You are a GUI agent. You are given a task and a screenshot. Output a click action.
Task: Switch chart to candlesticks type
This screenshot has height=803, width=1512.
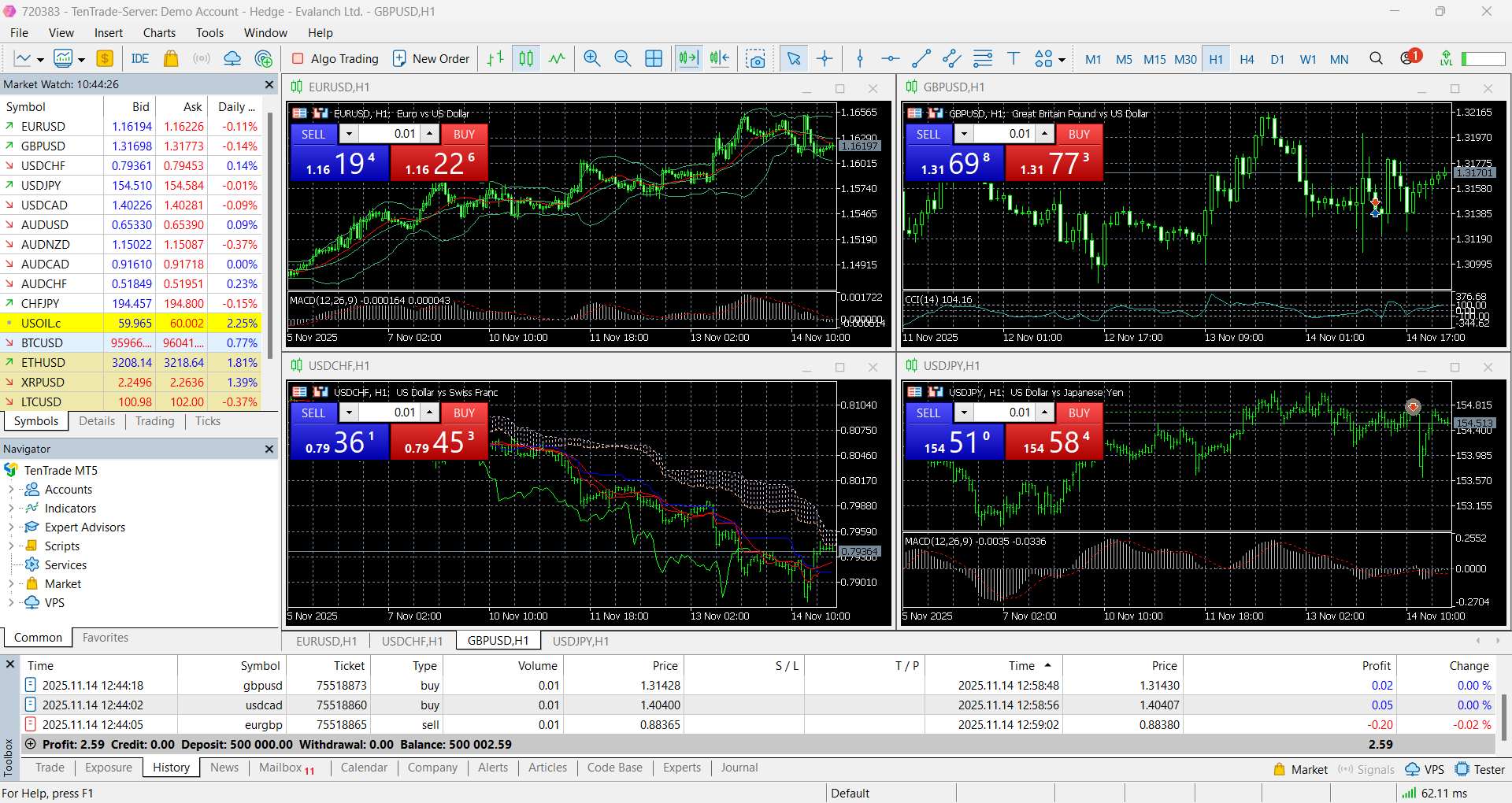coord(526,59)
